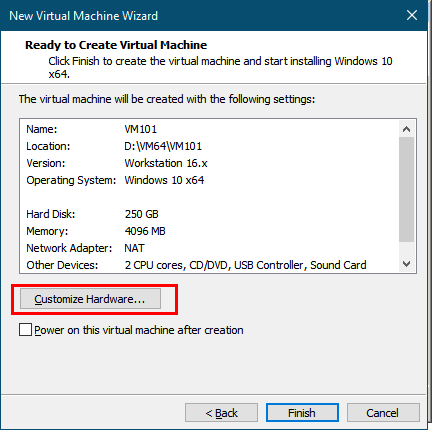Select the Name VM101 row
This screenshot has height=430, width=432.
click(209, 129)
